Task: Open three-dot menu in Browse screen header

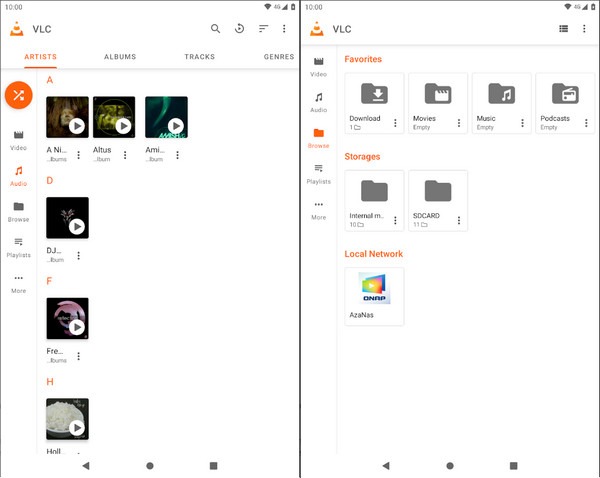Action: [x=584, y=29]
